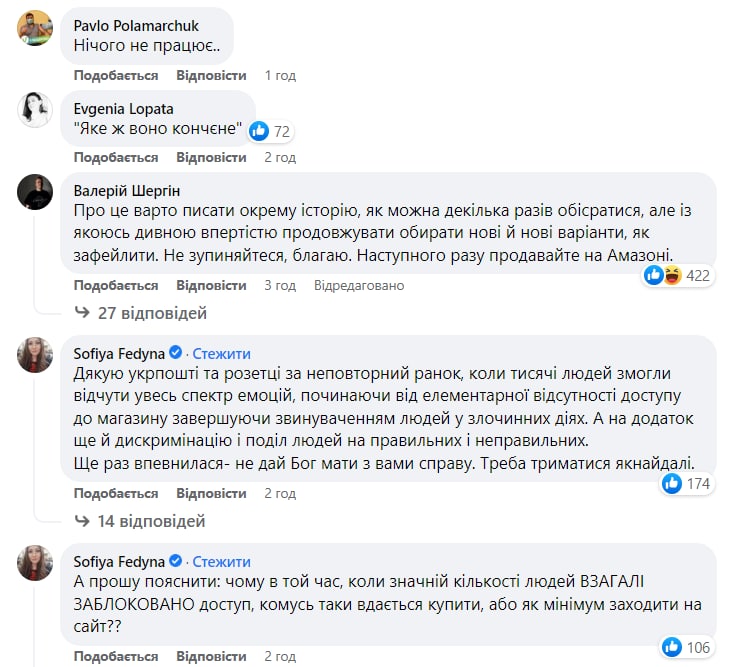Click like reaction icon on Evgenia's comment
Screen dimensions: 737x667
(259, 131)
